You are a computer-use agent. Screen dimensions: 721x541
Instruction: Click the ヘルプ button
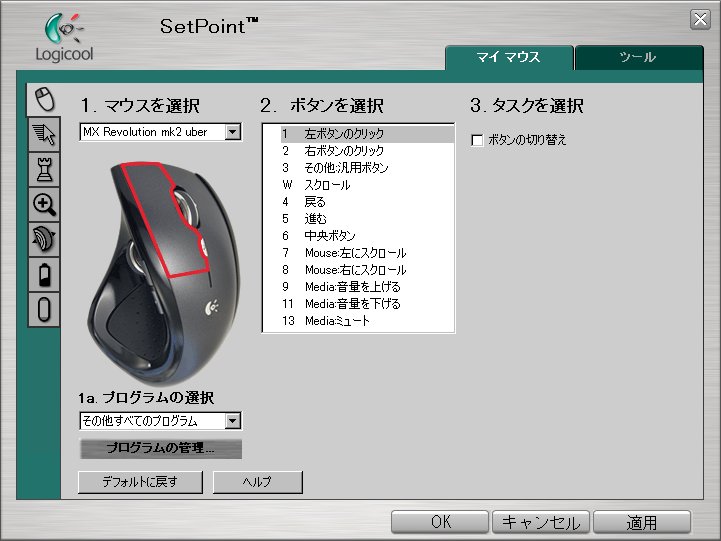258,482
